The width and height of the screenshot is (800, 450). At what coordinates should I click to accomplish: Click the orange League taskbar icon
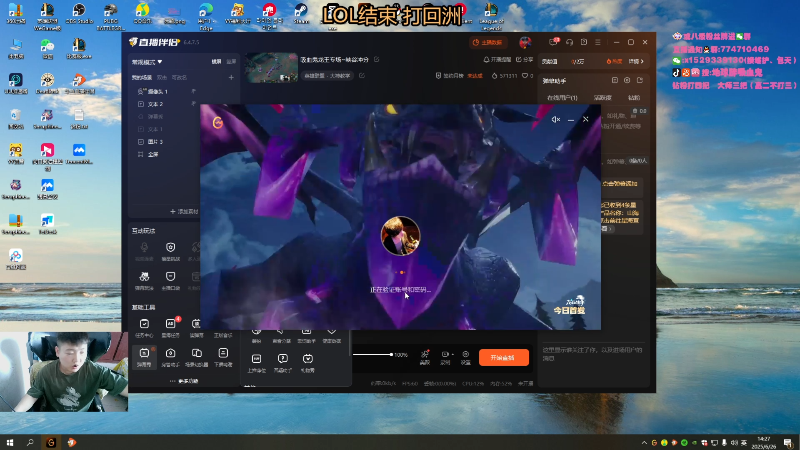(51, 442)
